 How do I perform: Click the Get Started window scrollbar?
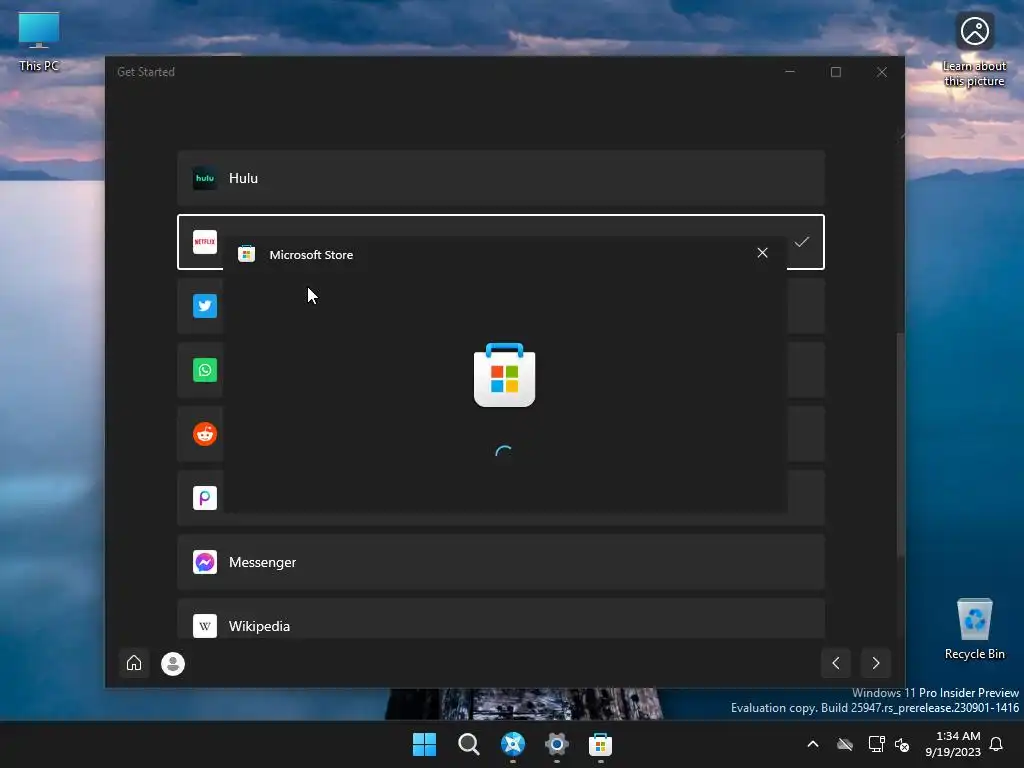pos(901,444)
